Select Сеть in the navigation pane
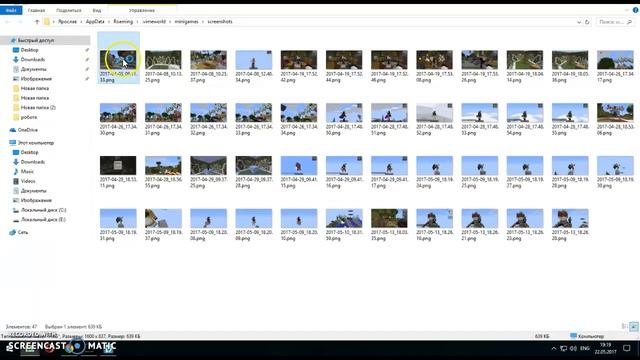Viewport: 640px width, 360px height. 22,232
